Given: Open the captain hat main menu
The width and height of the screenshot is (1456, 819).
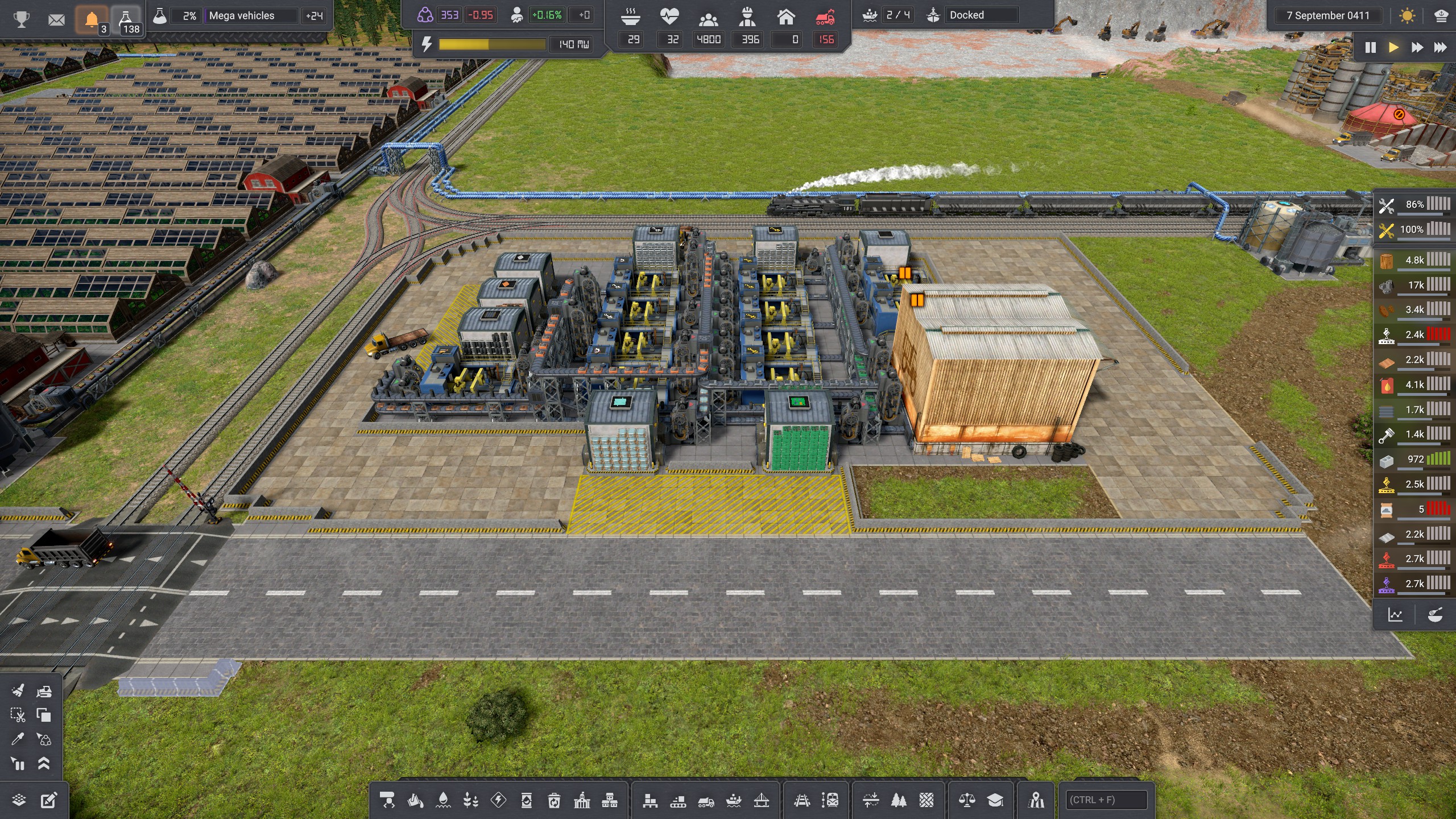Looking at the screenshot, I should (1441, 15).
